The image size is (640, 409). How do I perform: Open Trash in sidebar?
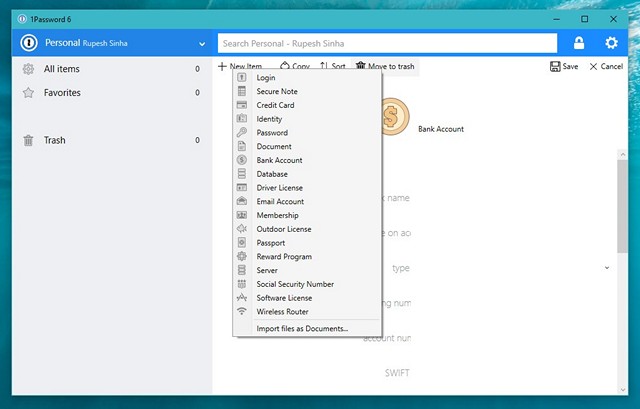(112, 140)
